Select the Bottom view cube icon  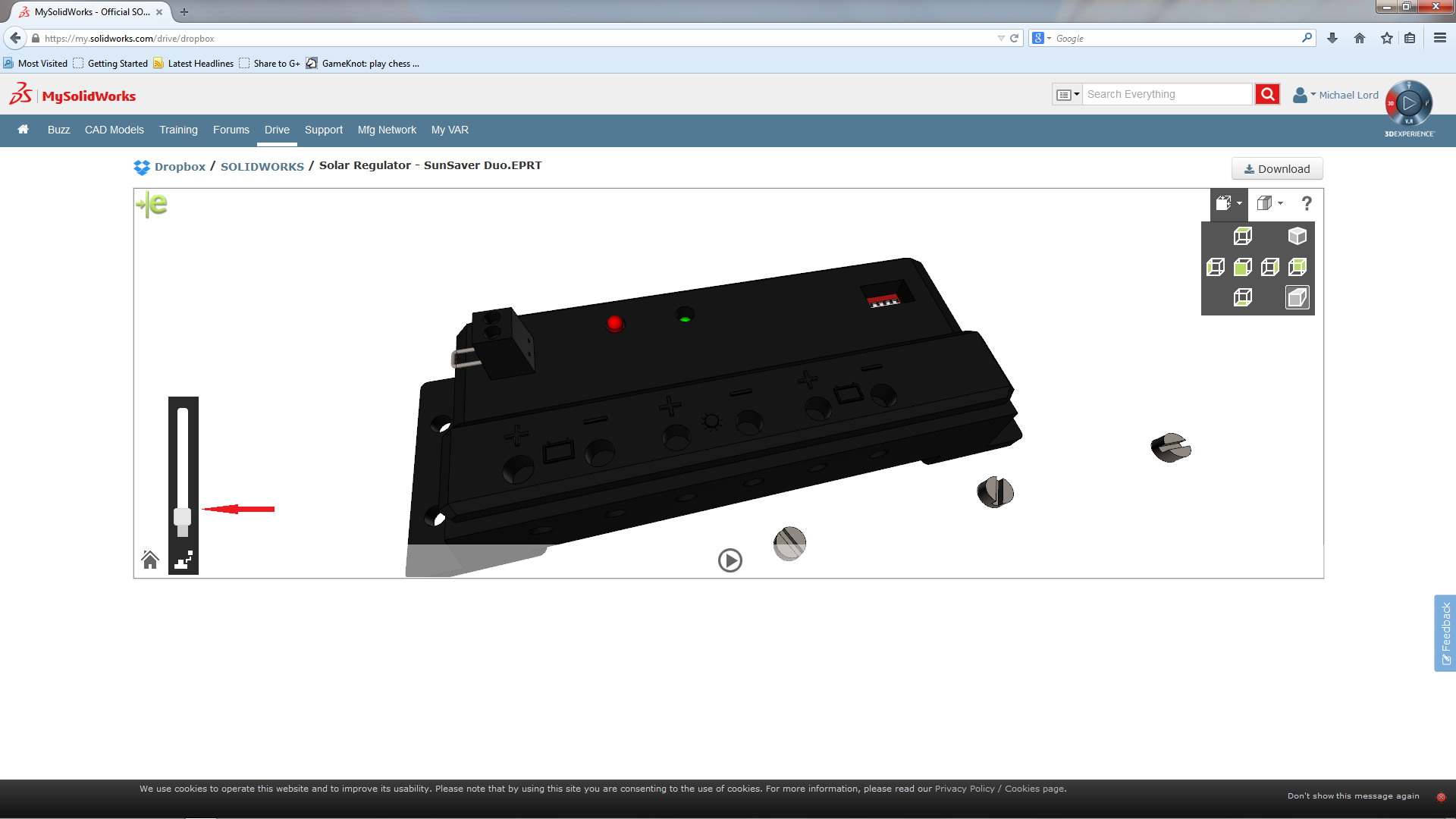[x=1242, y=297]
